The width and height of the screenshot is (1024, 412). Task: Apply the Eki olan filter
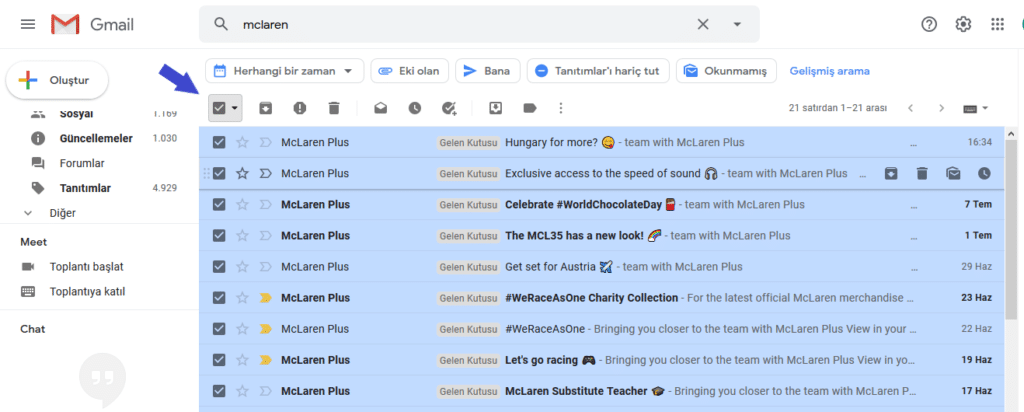coord(409,71)
